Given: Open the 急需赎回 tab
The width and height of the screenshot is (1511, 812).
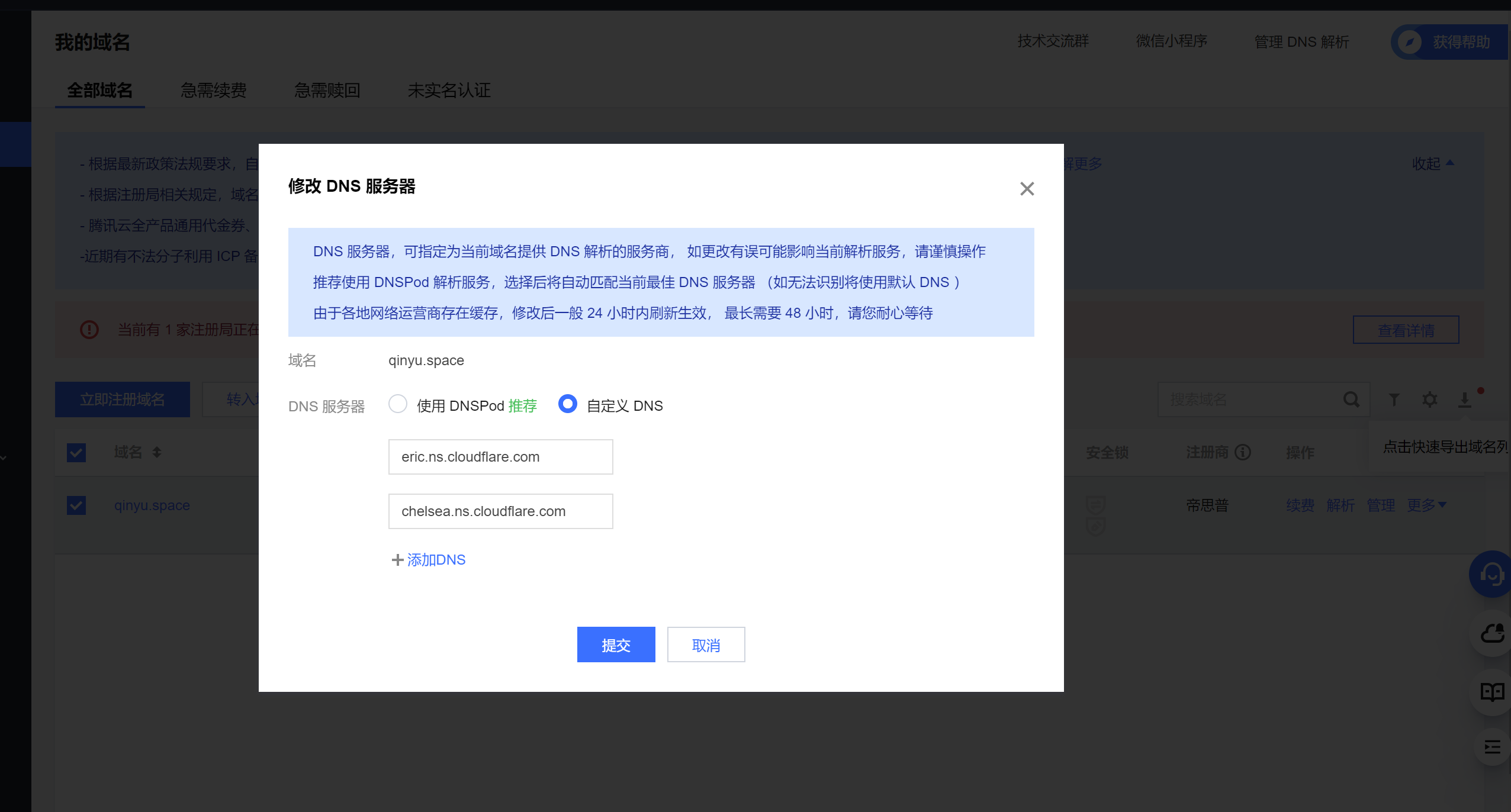Looking at the screenshot, I should point(327,91).
